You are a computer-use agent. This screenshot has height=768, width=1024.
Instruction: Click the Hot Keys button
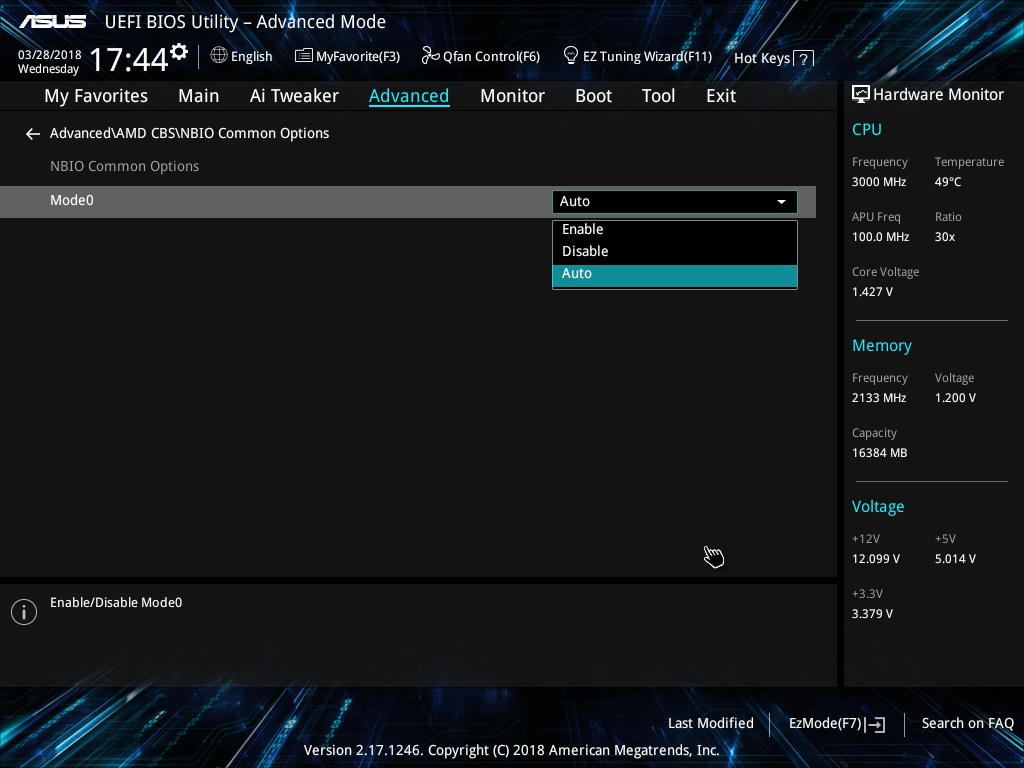(773, 59)
